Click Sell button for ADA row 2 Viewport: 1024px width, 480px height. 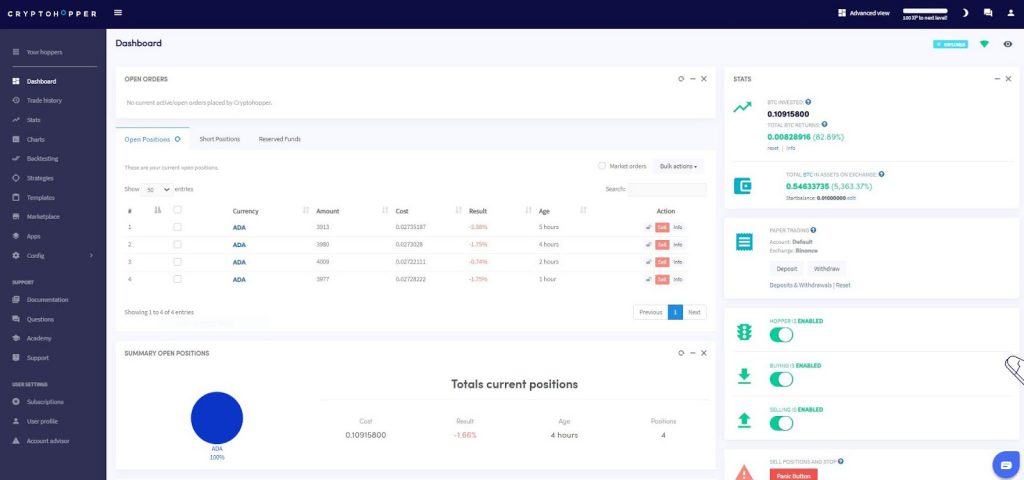tap(662, 244)
